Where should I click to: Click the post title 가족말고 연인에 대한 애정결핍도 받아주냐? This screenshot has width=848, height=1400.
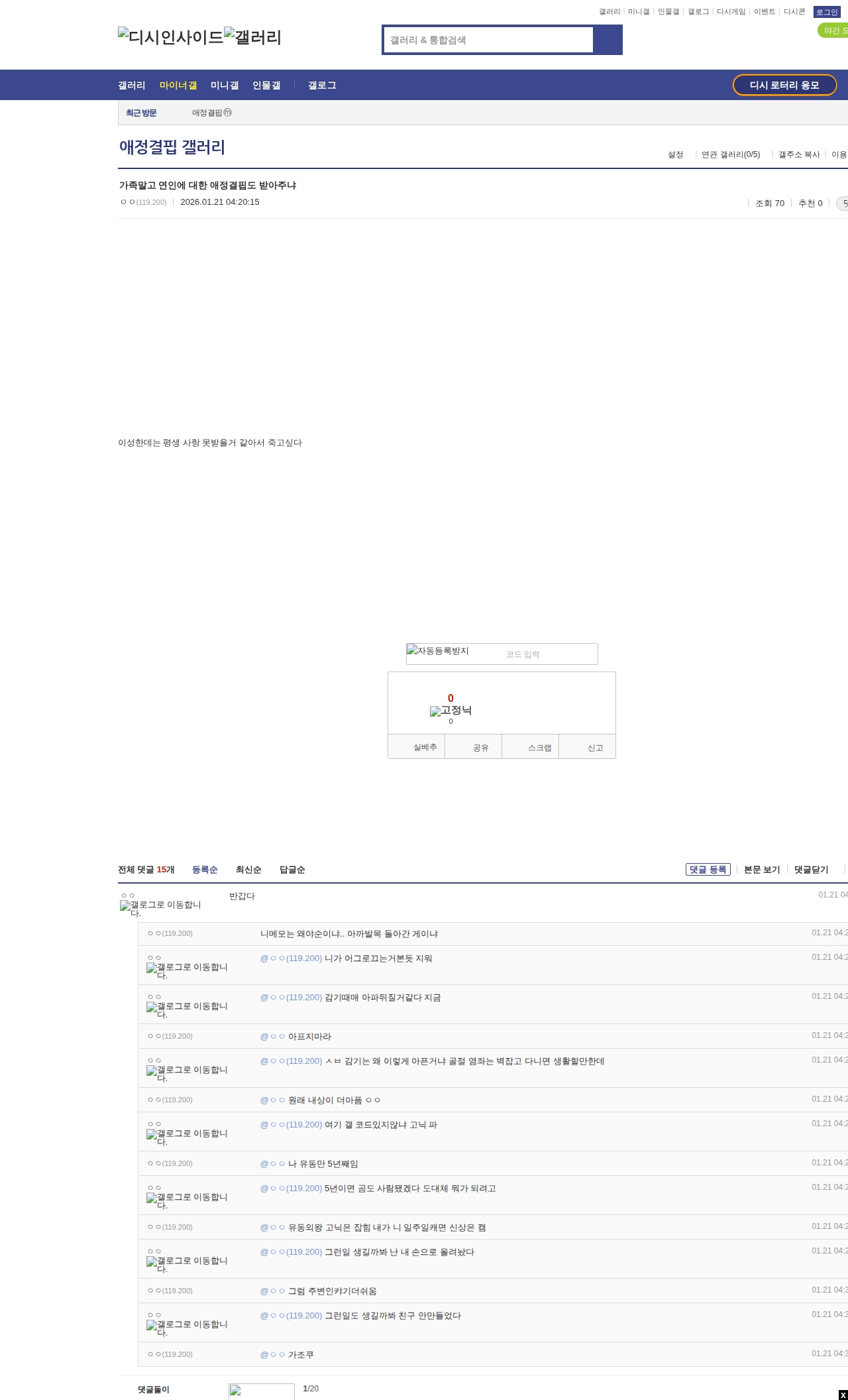tap(207, 186)
